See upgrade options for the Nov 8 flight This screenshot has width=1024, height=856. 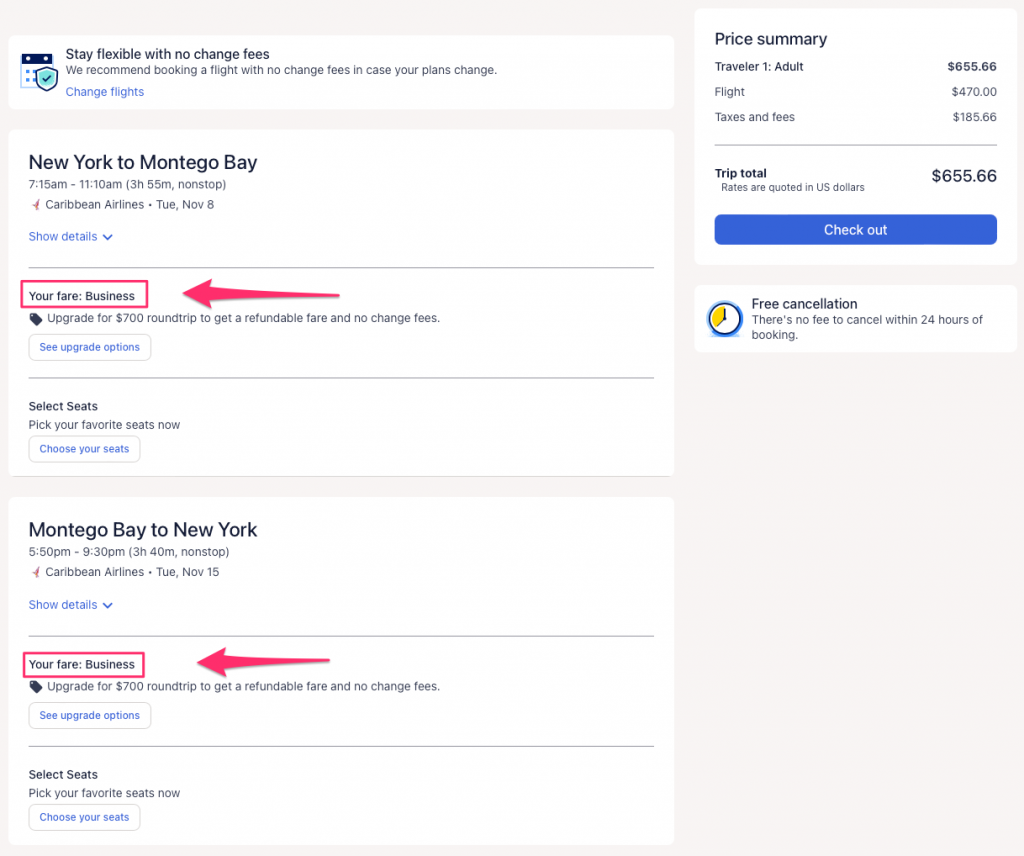(x=90, y=348)
